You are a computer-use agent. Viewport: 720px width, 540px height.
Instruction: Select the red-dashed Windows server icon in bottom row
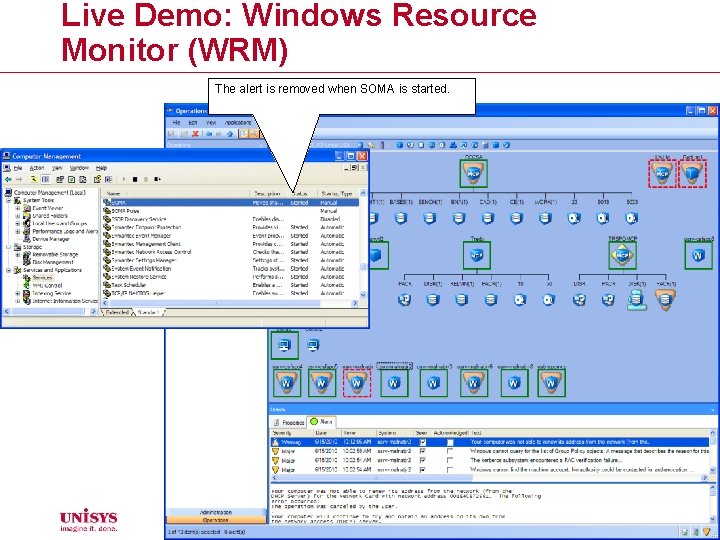pos(357,383)
